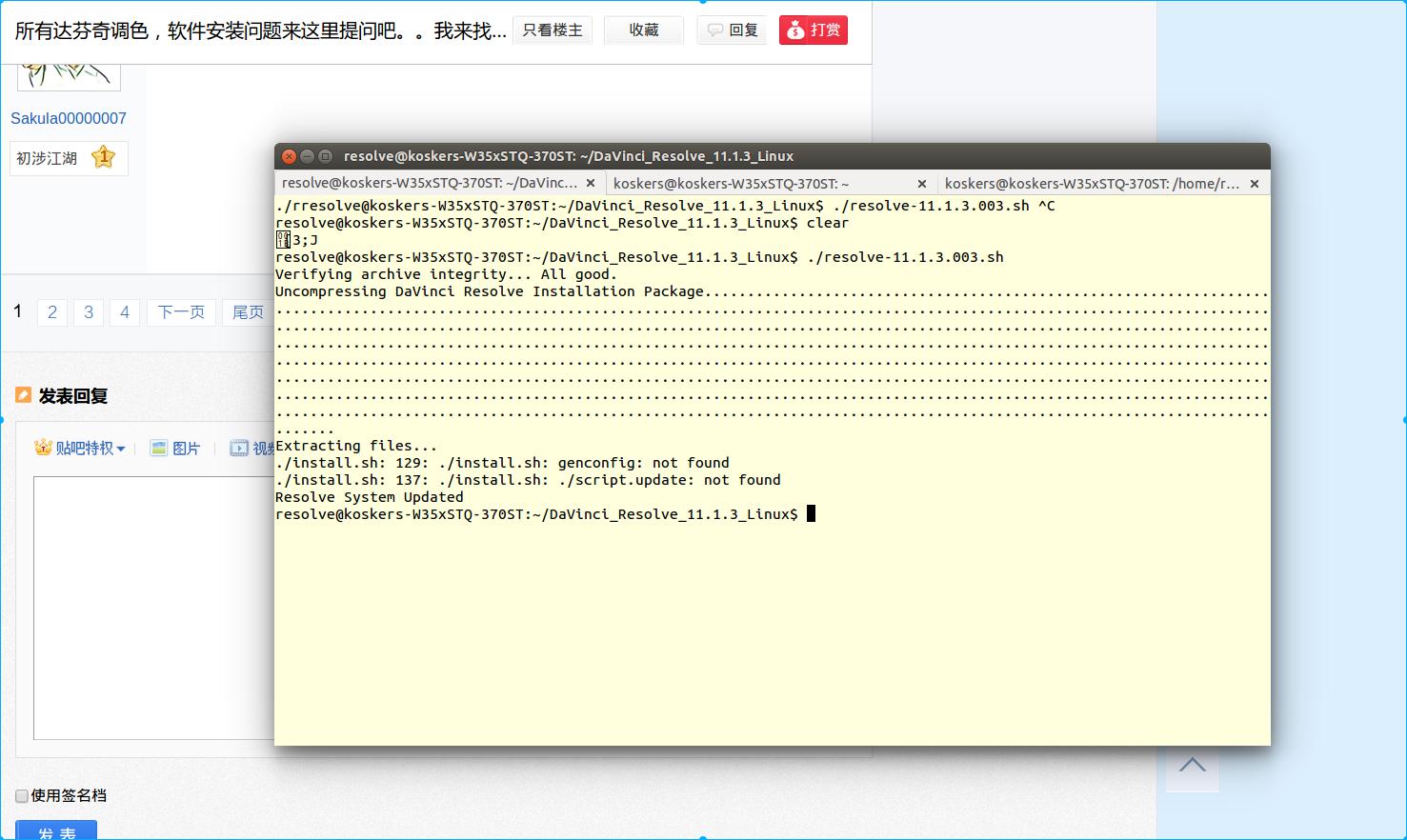Viewport: 1407px width, 840px height.
Task: Minimize the terminal window
Action: coord(308,156)
